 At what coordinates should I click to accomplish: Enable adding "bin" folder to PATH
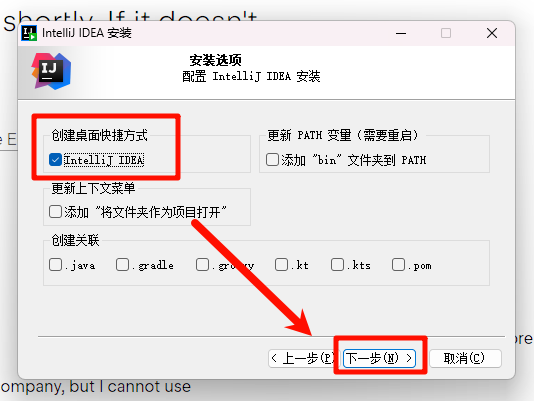(272, 159)
